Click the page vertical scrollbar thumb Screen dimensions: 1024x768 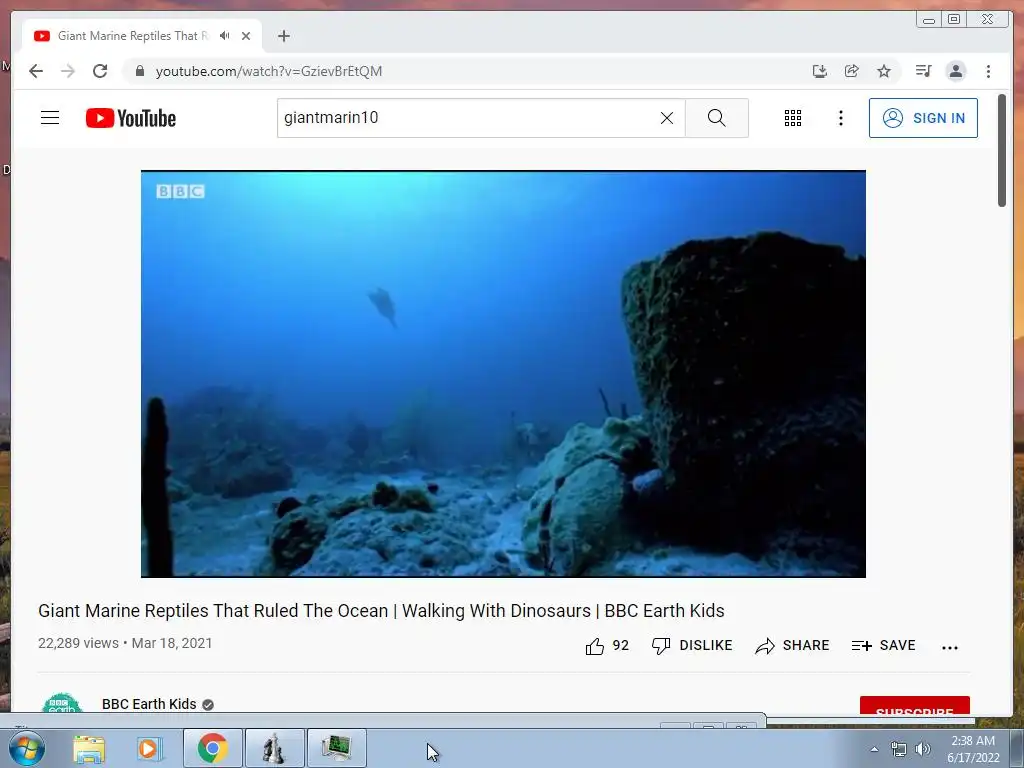coord(1002,150)
